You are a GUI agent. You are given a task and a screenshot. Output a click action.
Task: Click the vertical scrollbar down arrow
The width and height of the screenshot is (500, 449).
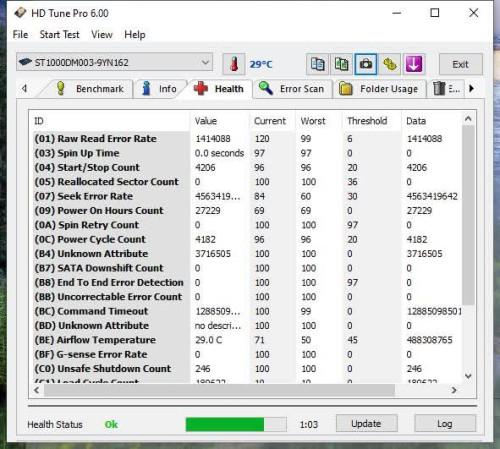468,376
